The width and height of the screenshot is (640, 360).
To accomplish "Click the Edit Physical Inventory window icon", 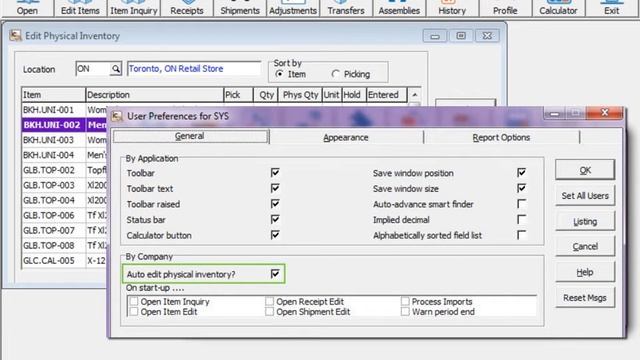I will point(16,36).
